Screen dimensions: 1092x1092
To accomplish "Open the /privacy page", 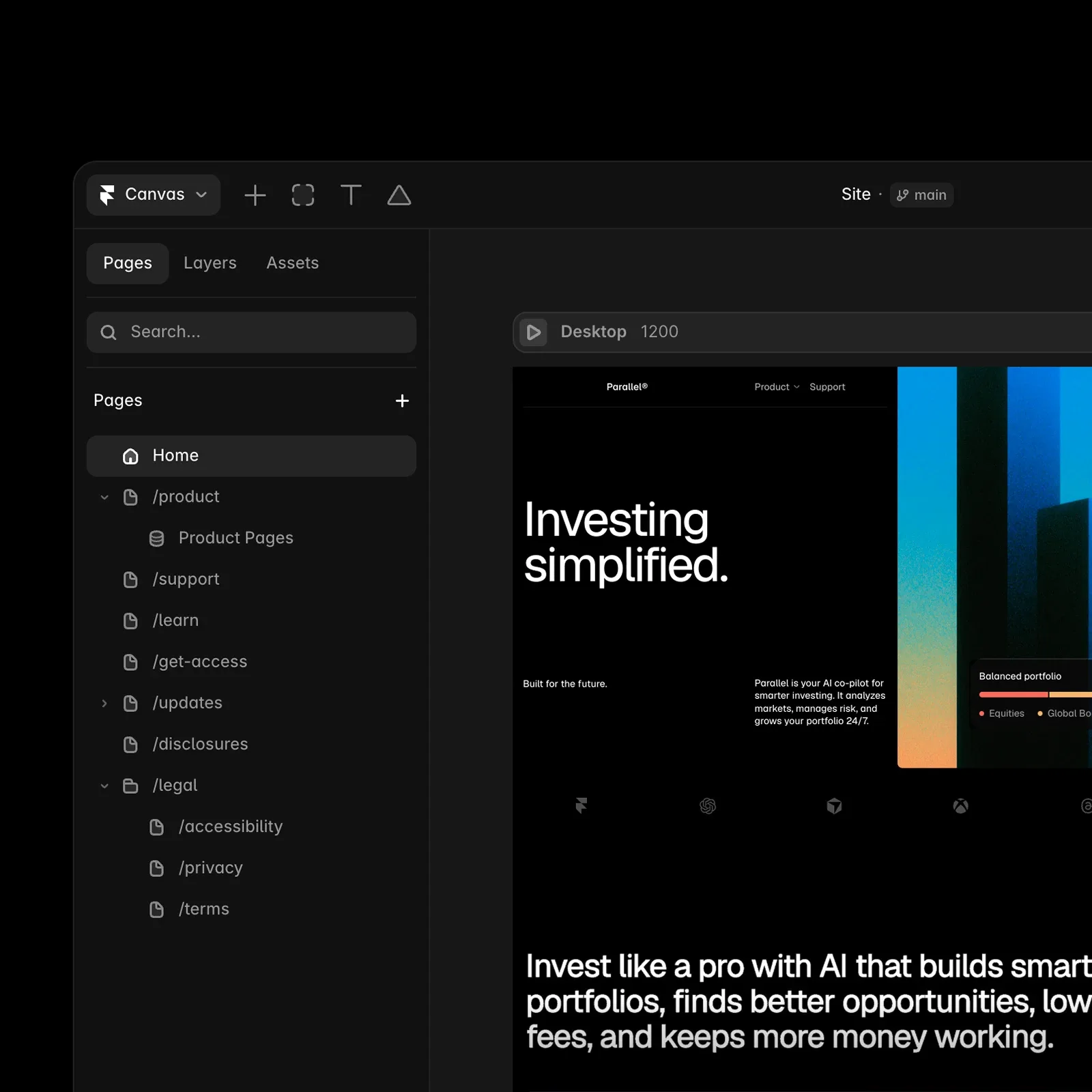I will [x=211, y=868].
